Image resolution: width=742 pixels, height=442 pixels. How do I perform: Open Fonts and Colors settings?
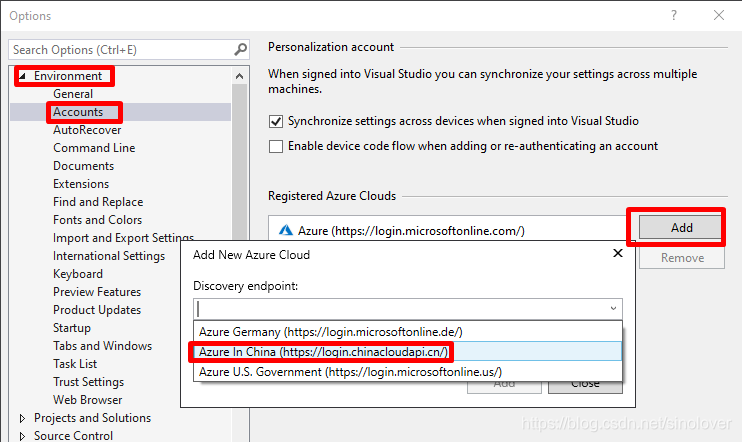pos(97,220)
